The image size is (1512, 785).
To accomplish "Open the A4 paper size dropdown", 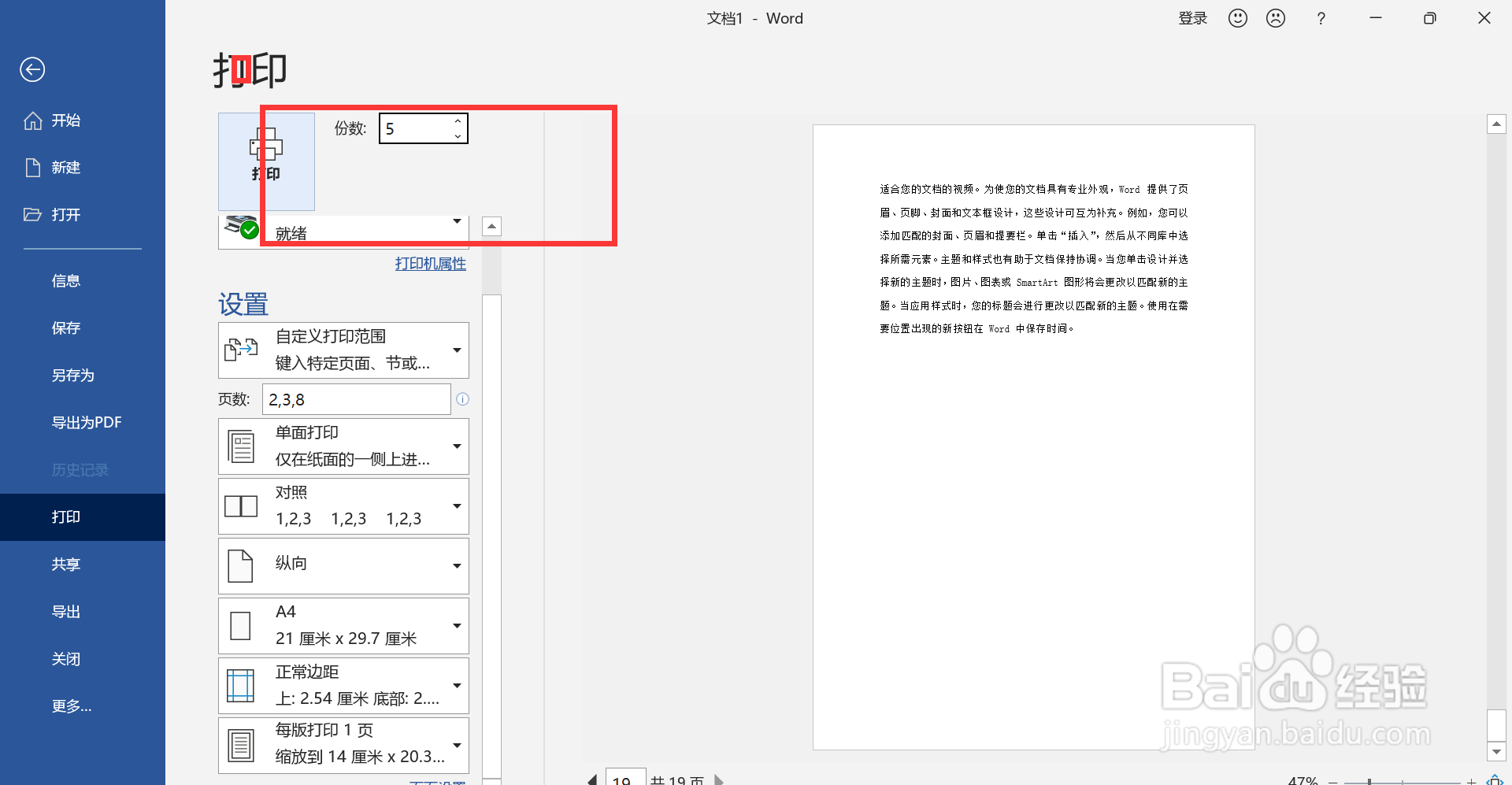I will (x=343, y=626).
